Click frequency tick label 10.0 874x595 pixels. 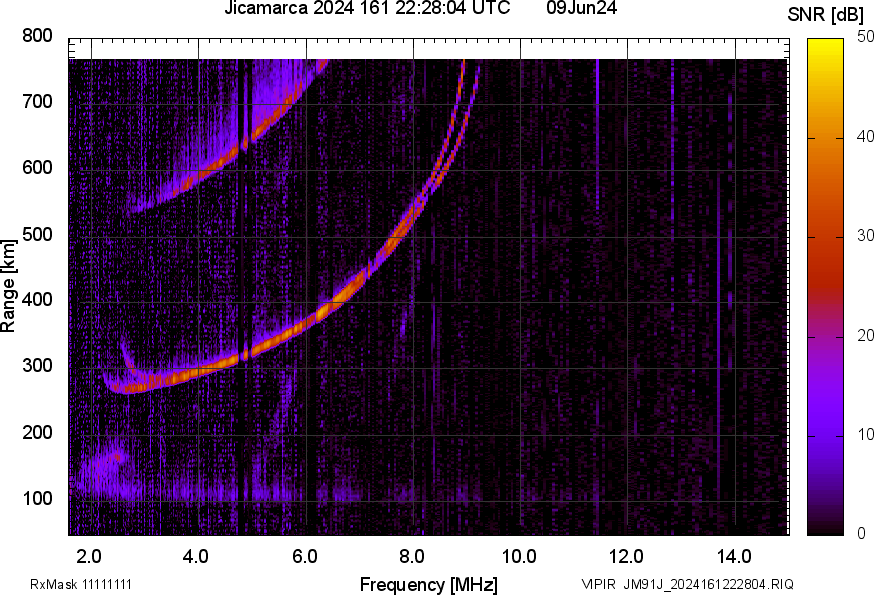pos(519,557)
